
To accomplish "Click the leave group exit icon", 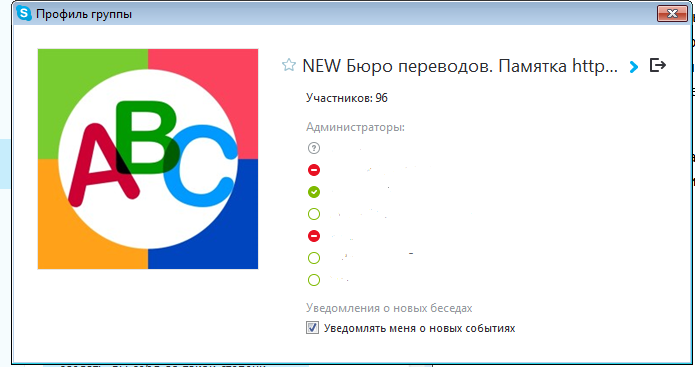I will tap(658, 65).
